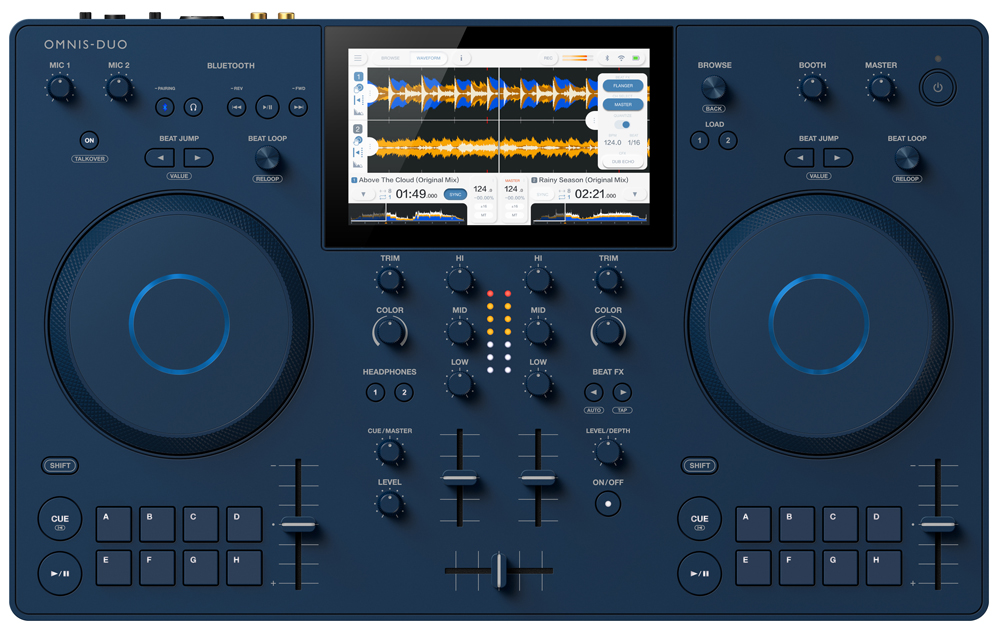
Task: Select the MASTER FX channel button on screen
Action: point(622,104)
